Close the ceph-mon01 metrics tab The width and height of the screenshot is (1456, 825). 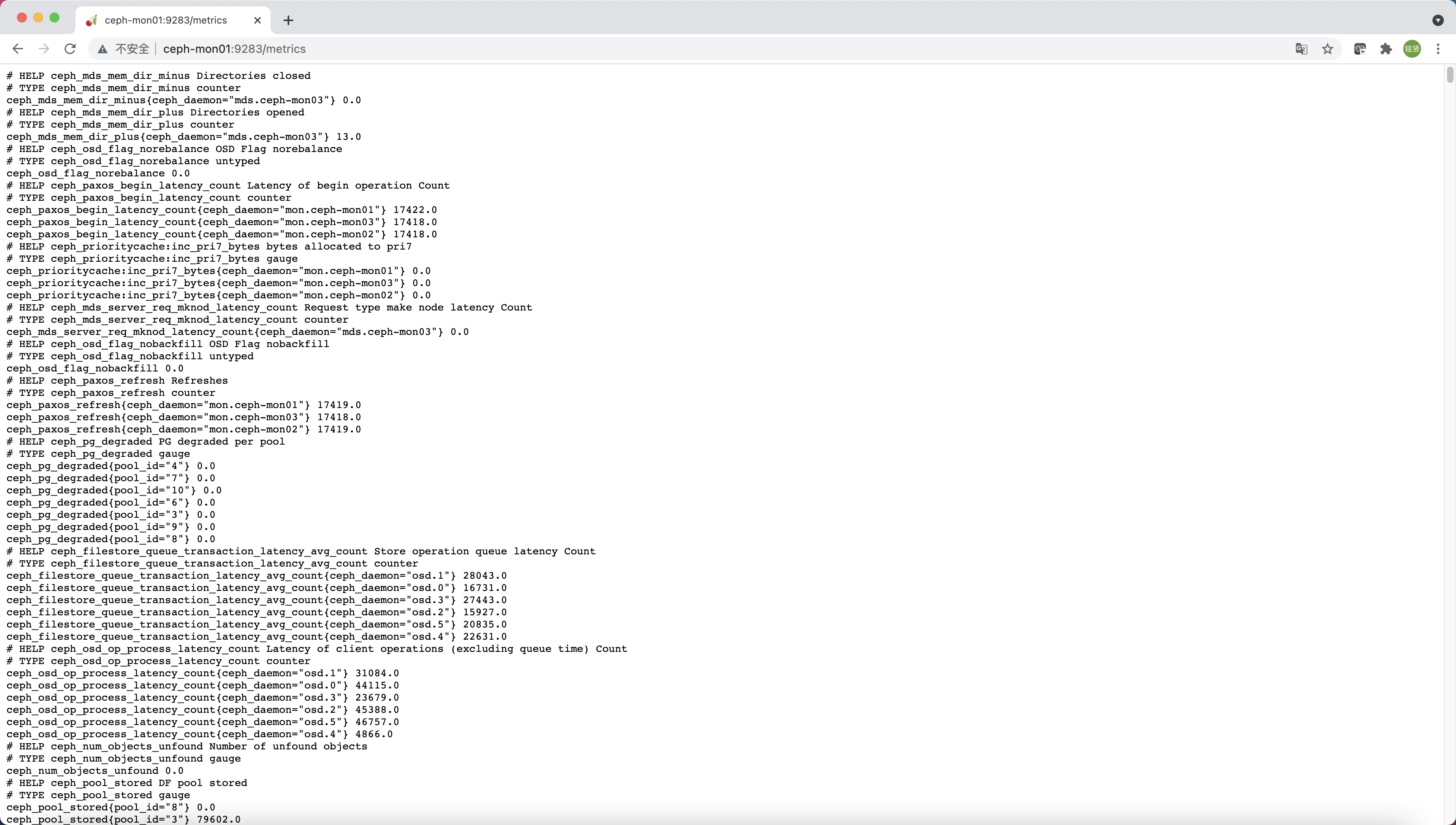click(258, 20)
